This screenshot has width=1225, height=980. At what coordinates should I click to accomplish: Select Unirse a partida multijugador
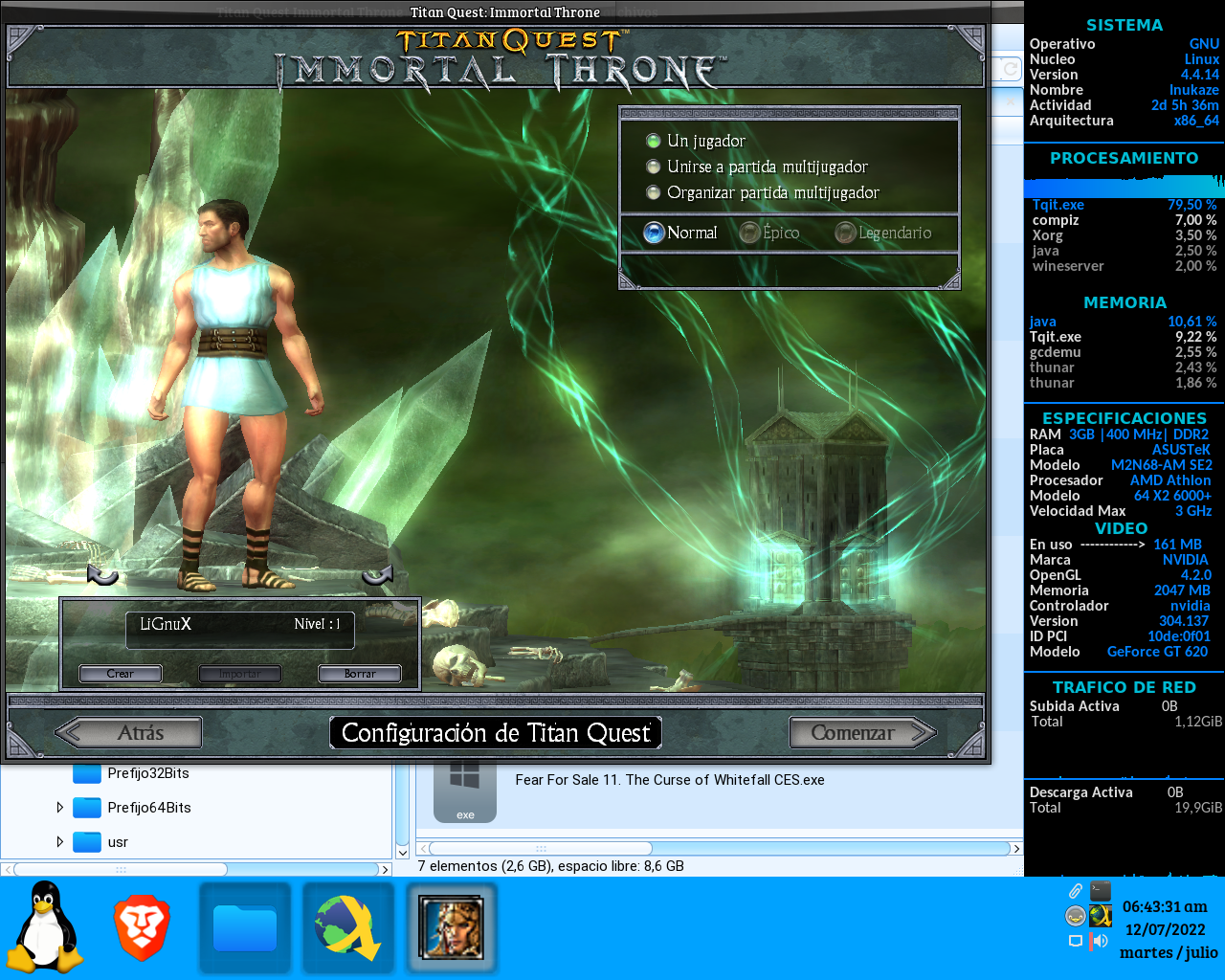pyautogui.click(x=757, y=167)
